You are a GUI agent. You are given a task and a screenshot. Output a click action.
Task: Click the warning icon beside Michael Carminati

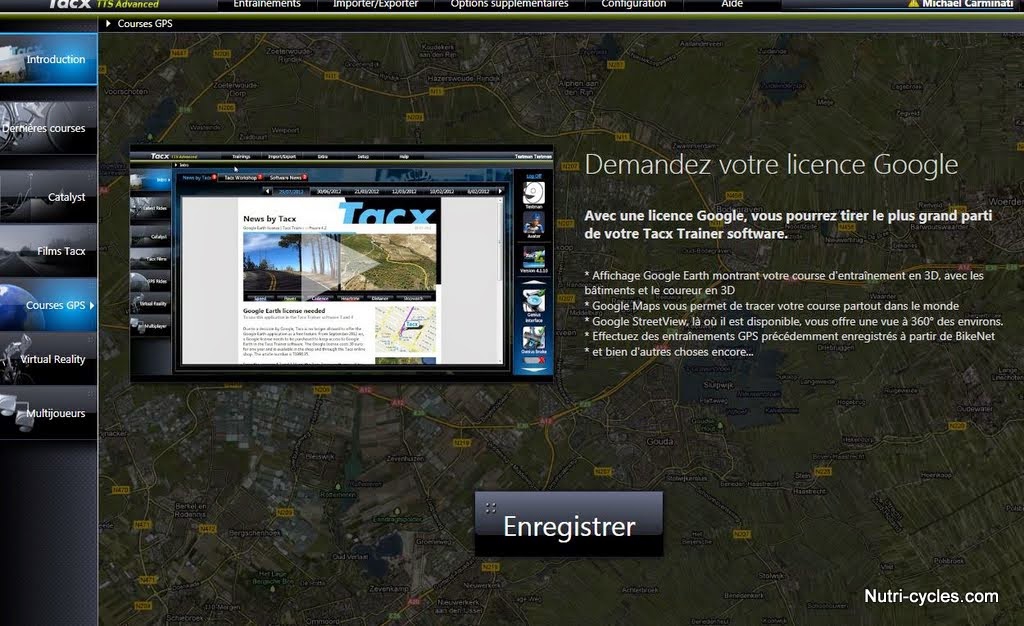(x=914, y=4)
